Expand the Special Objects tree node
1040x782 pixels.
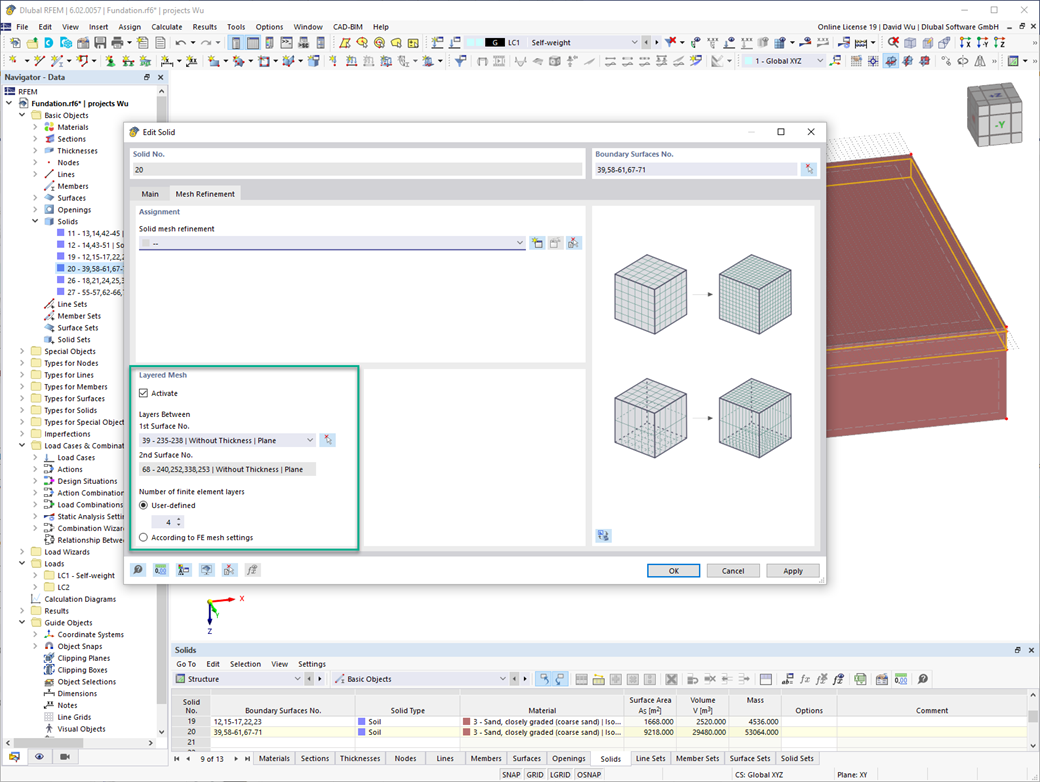click(x=22, y=352)
